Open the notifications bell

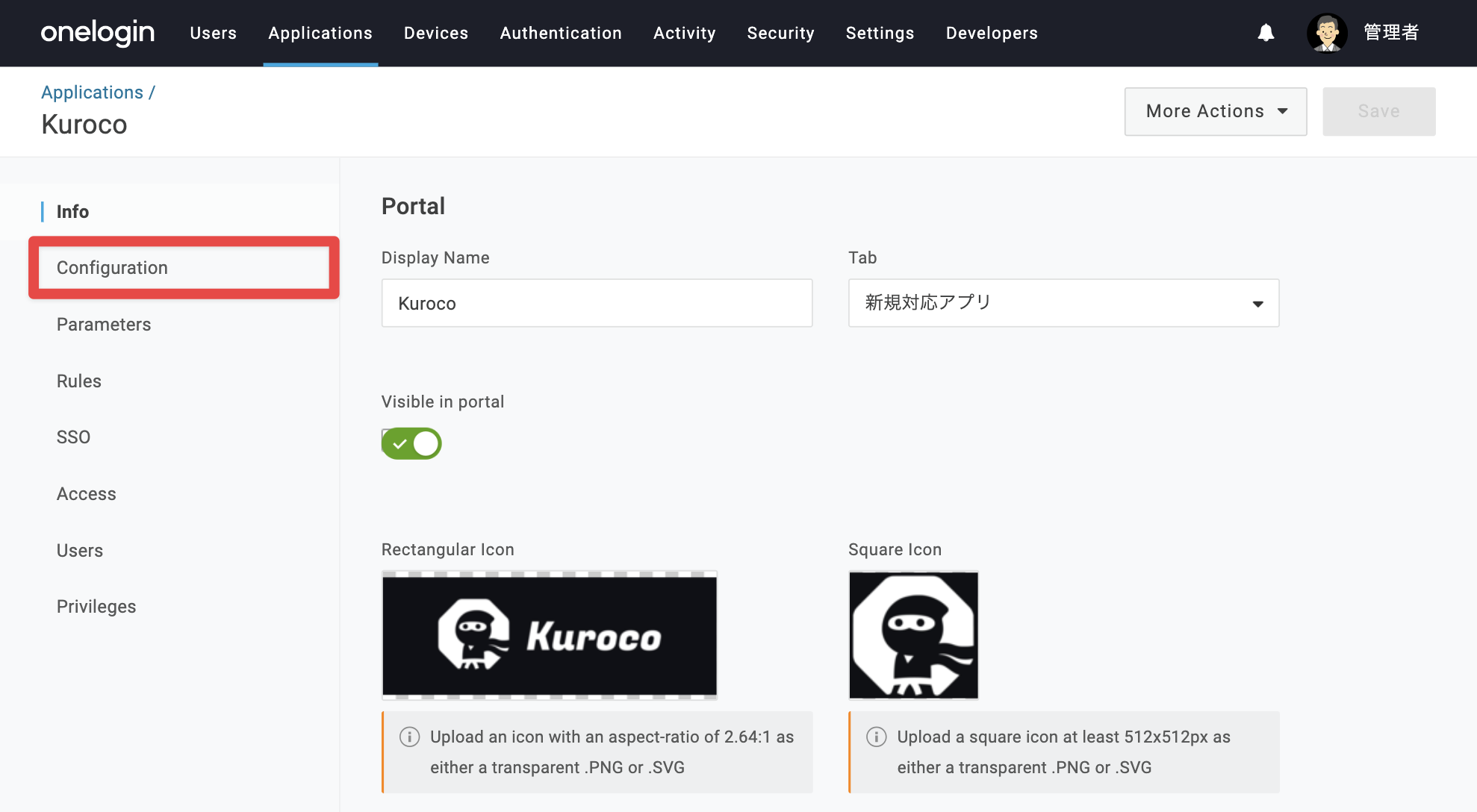[x=1266, y=33]
